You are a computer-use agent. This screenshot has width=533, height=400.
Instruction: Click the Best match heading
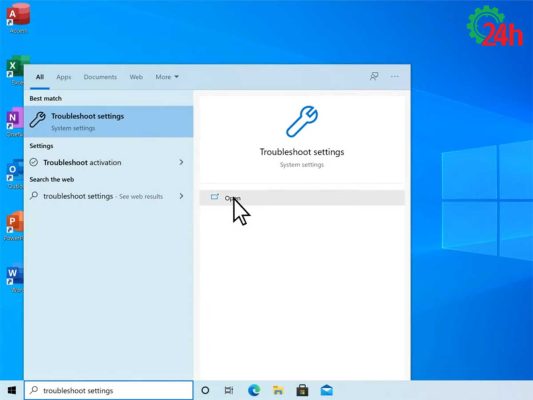tap(46, 98)
